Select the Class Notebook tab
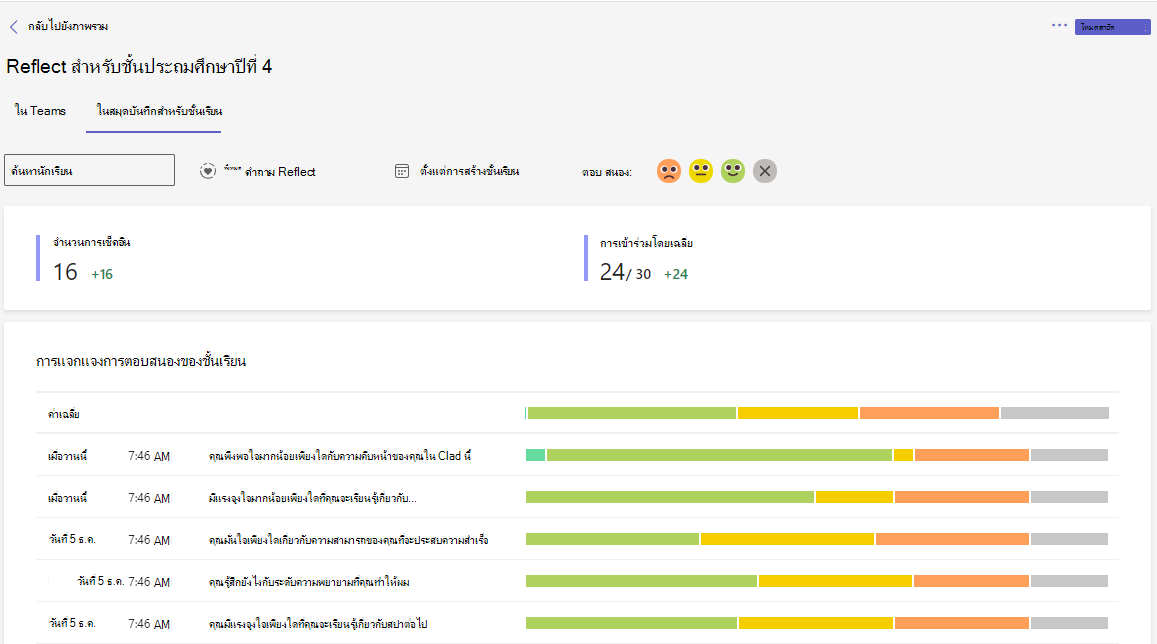The height and width of the screenshot is (644, 1157). click(x=159, y=111)
